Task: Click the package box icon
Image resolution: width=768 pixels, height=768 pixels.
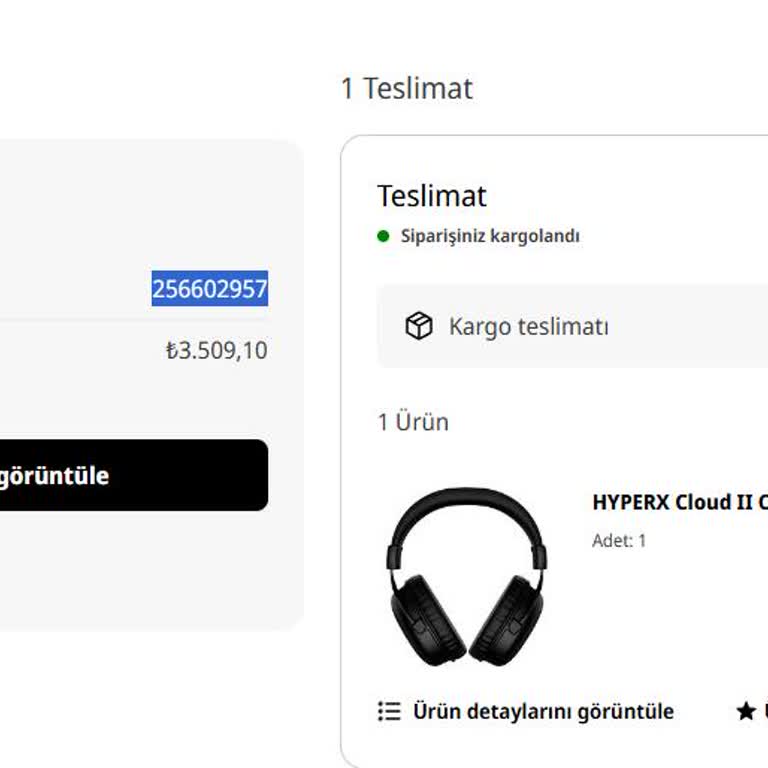Action: point(419,326)
